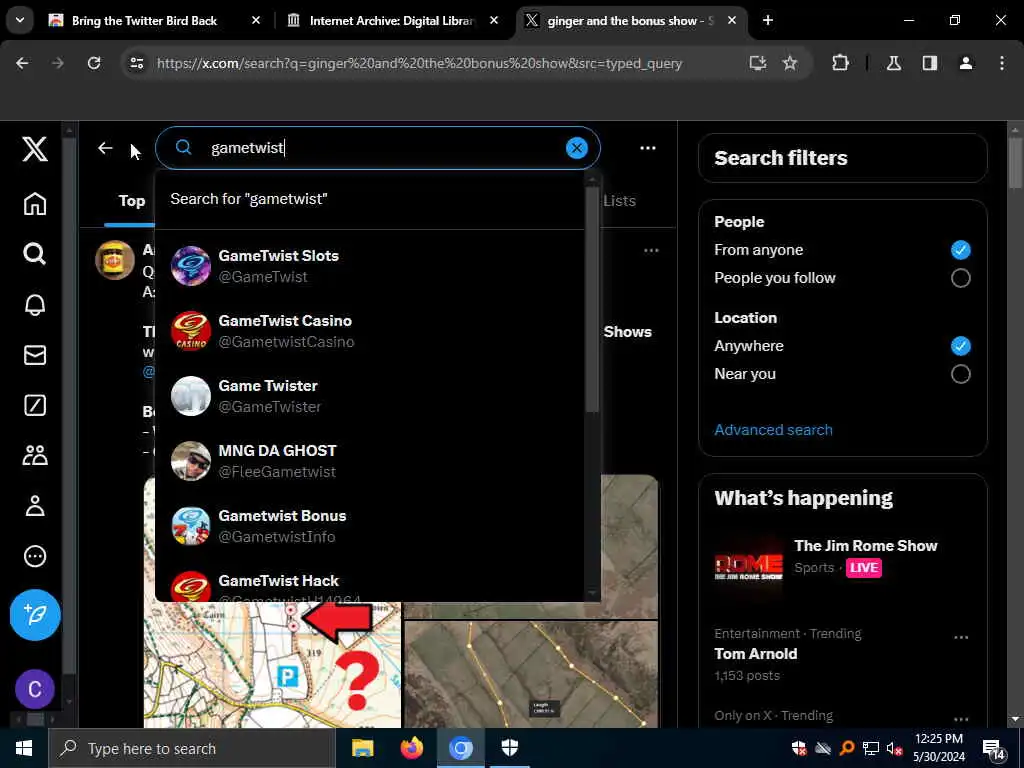
Task: Select Game Twister account suggestion
Action: click(x=370, y=396)
